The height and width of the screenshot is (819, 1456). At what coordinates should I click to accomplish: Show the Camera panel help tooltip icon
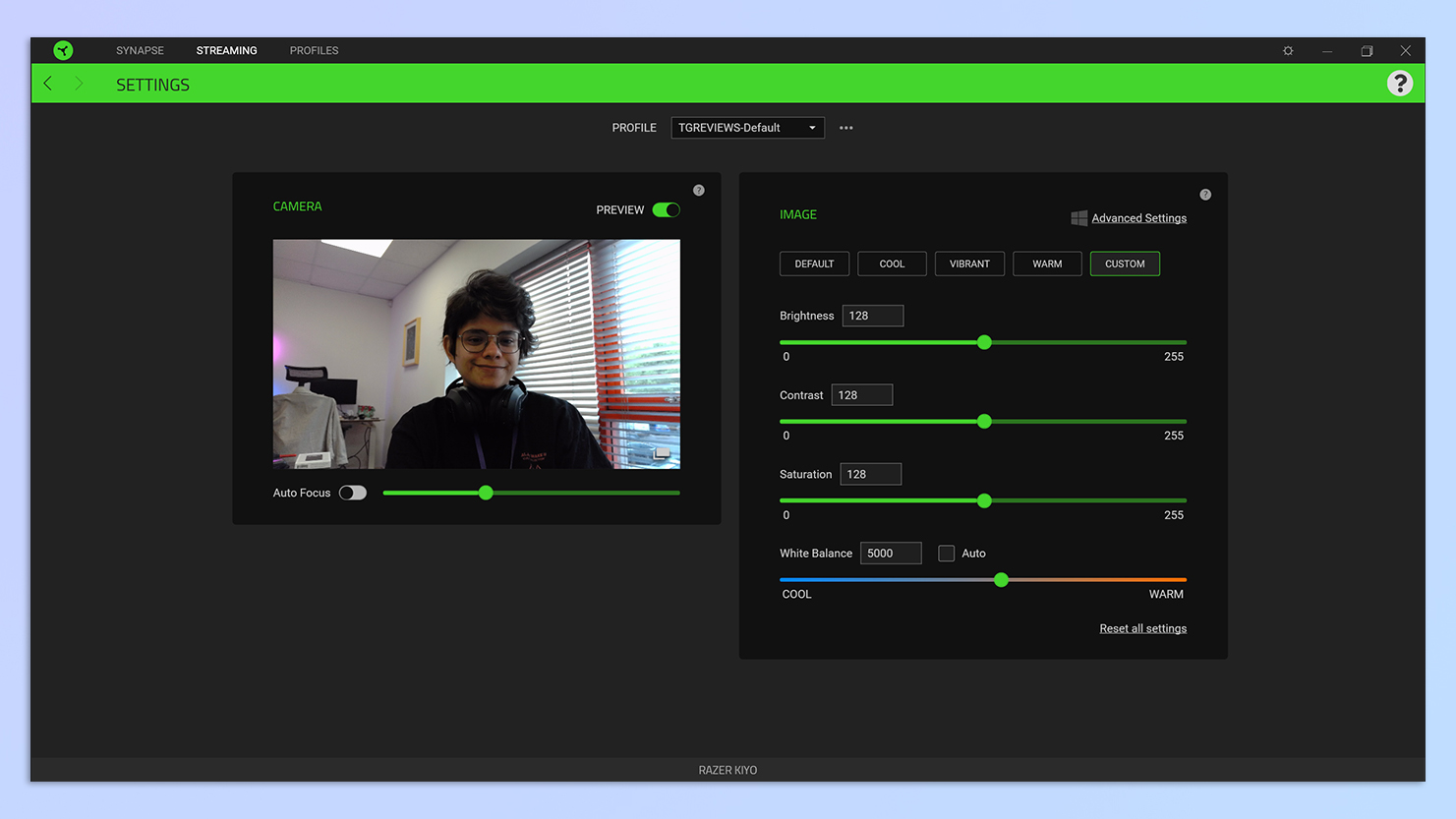coord(699,191)
